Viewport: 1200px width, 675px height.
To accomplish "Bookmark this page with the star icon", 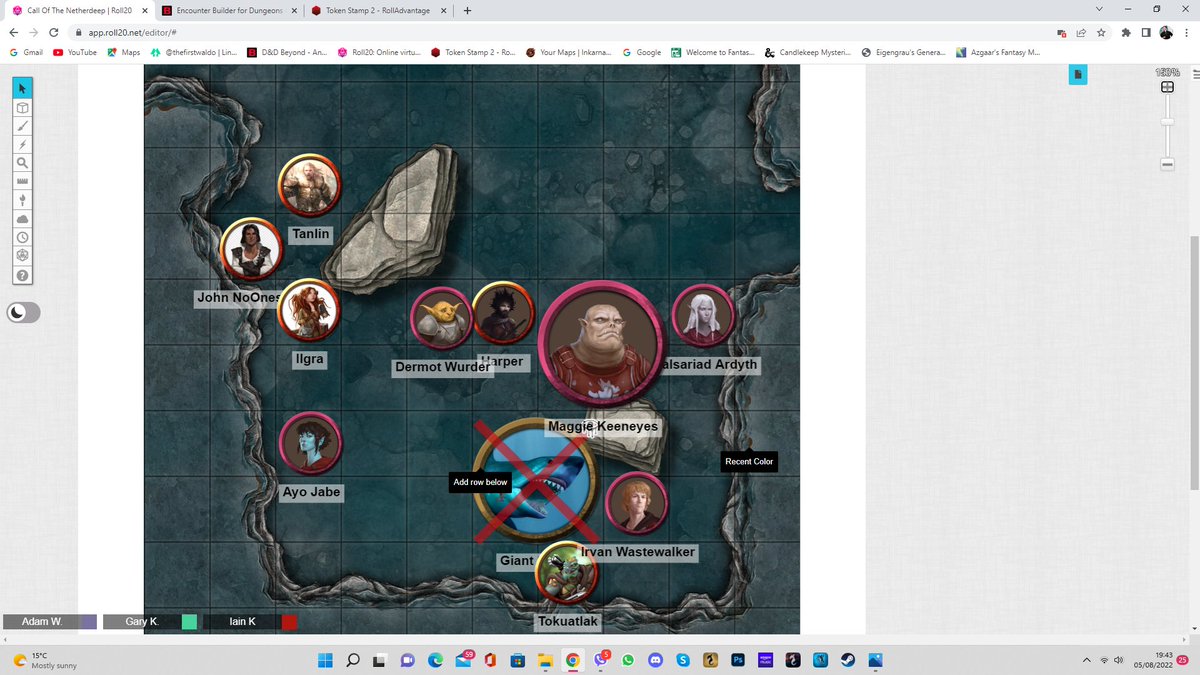I will pyautogui.click(x=1101, y=32).
